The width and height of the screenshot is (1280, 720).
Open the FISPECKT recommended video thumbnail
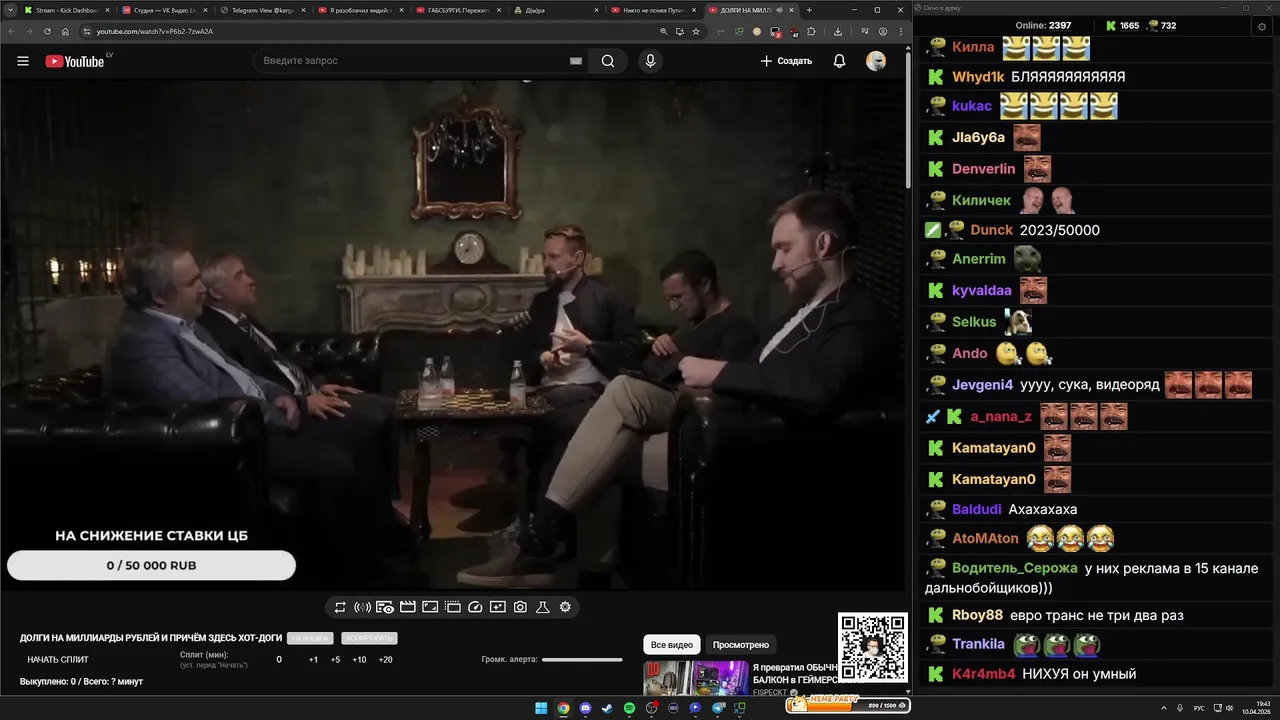(695, 678)
